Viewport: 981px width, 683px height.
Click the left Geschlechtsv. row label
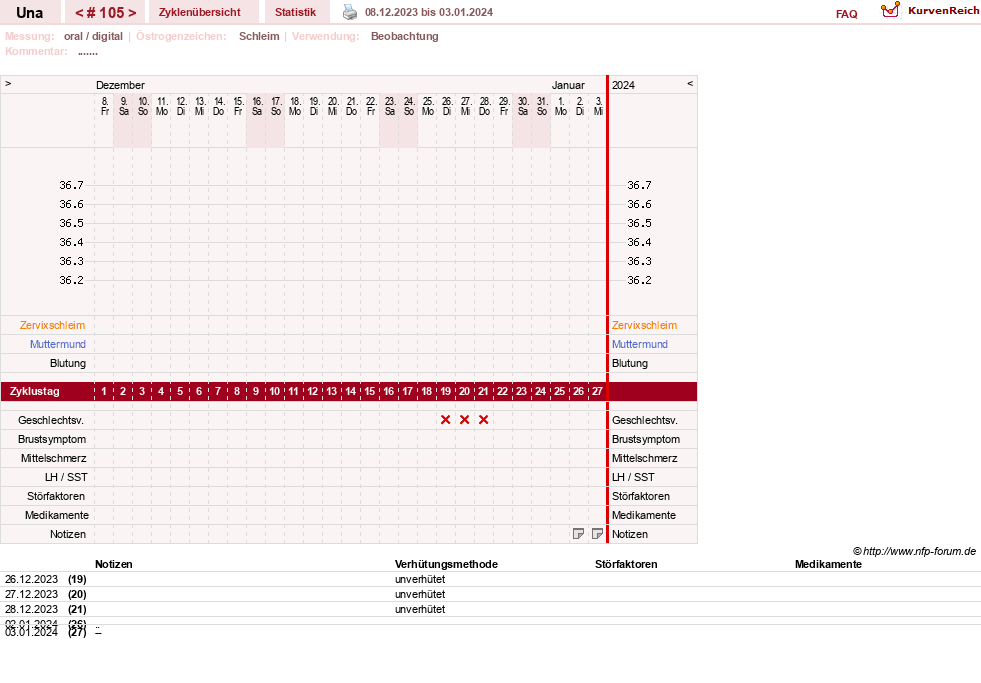tap(51, 420)
